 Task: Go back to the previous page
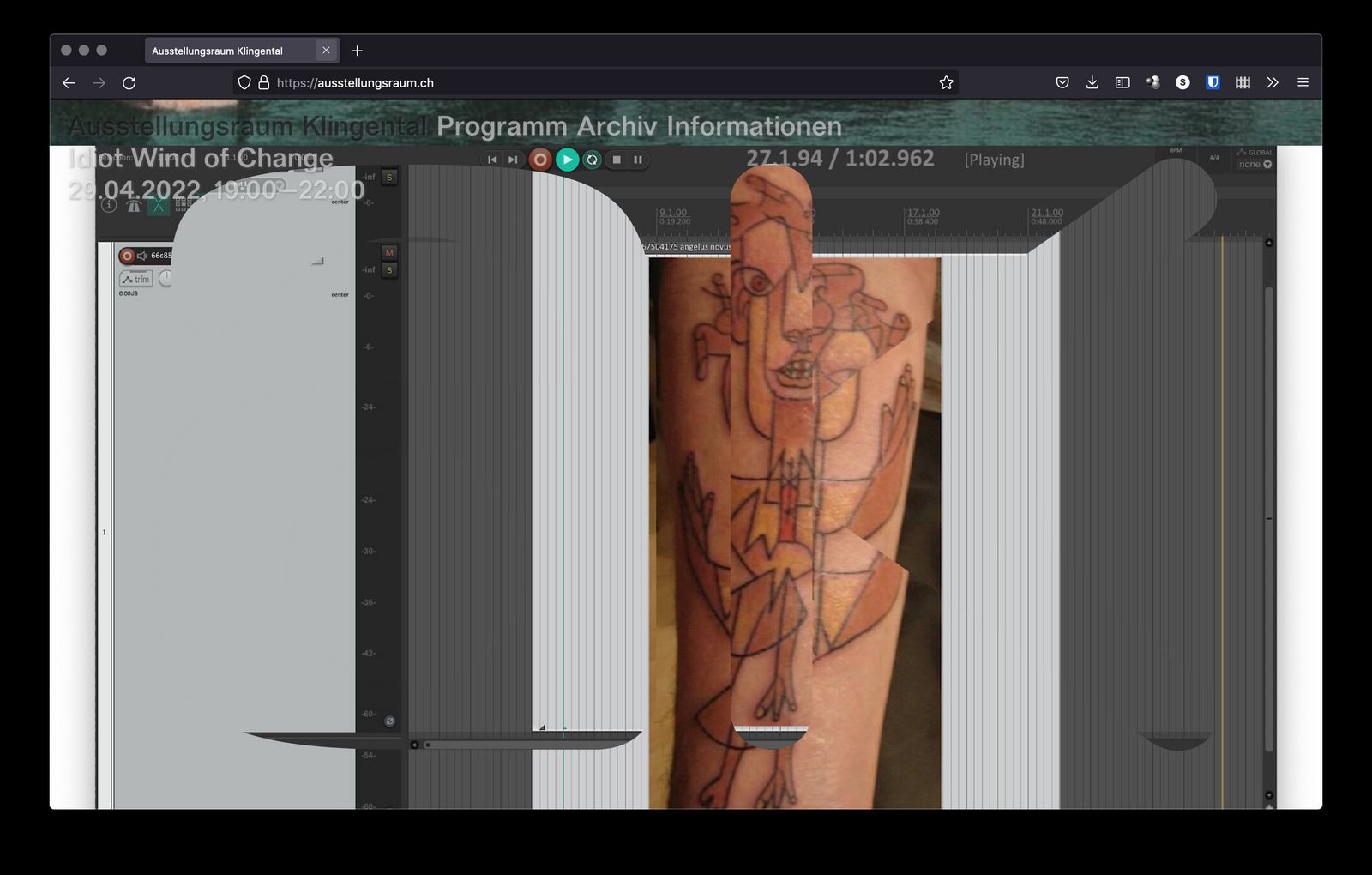click(69, 82)
